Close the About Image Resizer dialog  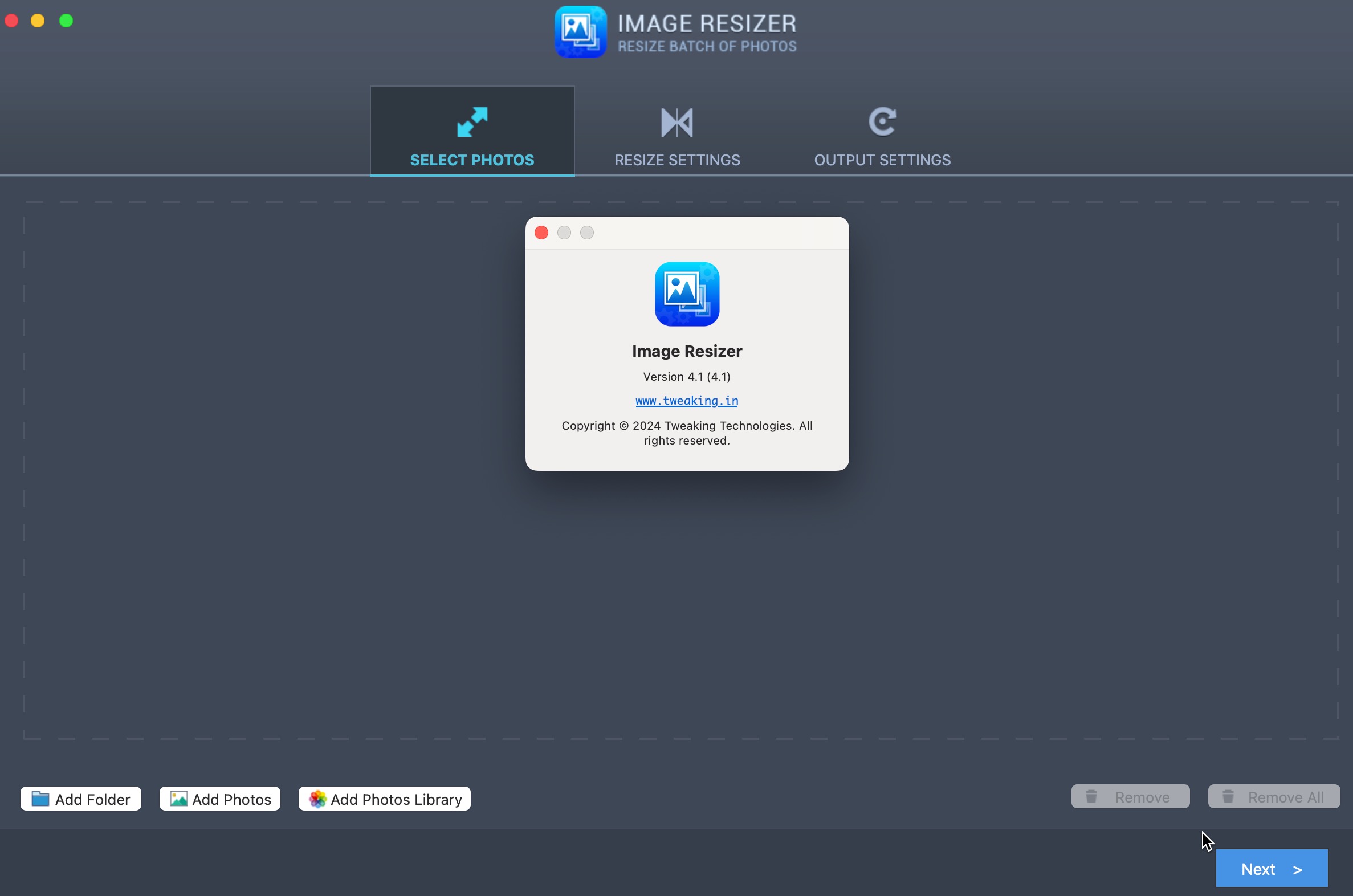pyautogui.click(x=541, y=233)
